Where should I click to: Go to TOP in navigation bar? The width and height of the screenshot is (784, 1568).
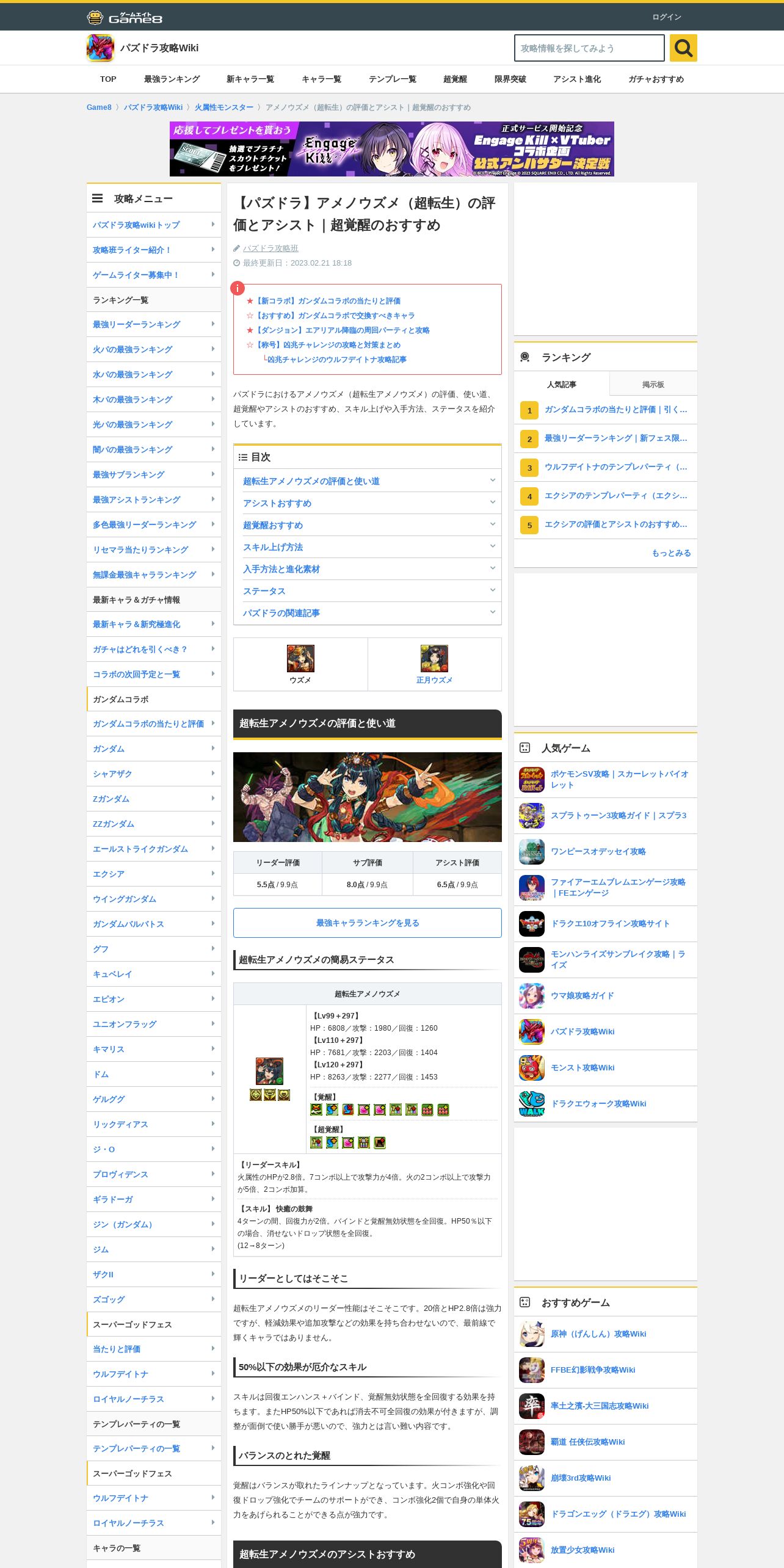(108, 79)
